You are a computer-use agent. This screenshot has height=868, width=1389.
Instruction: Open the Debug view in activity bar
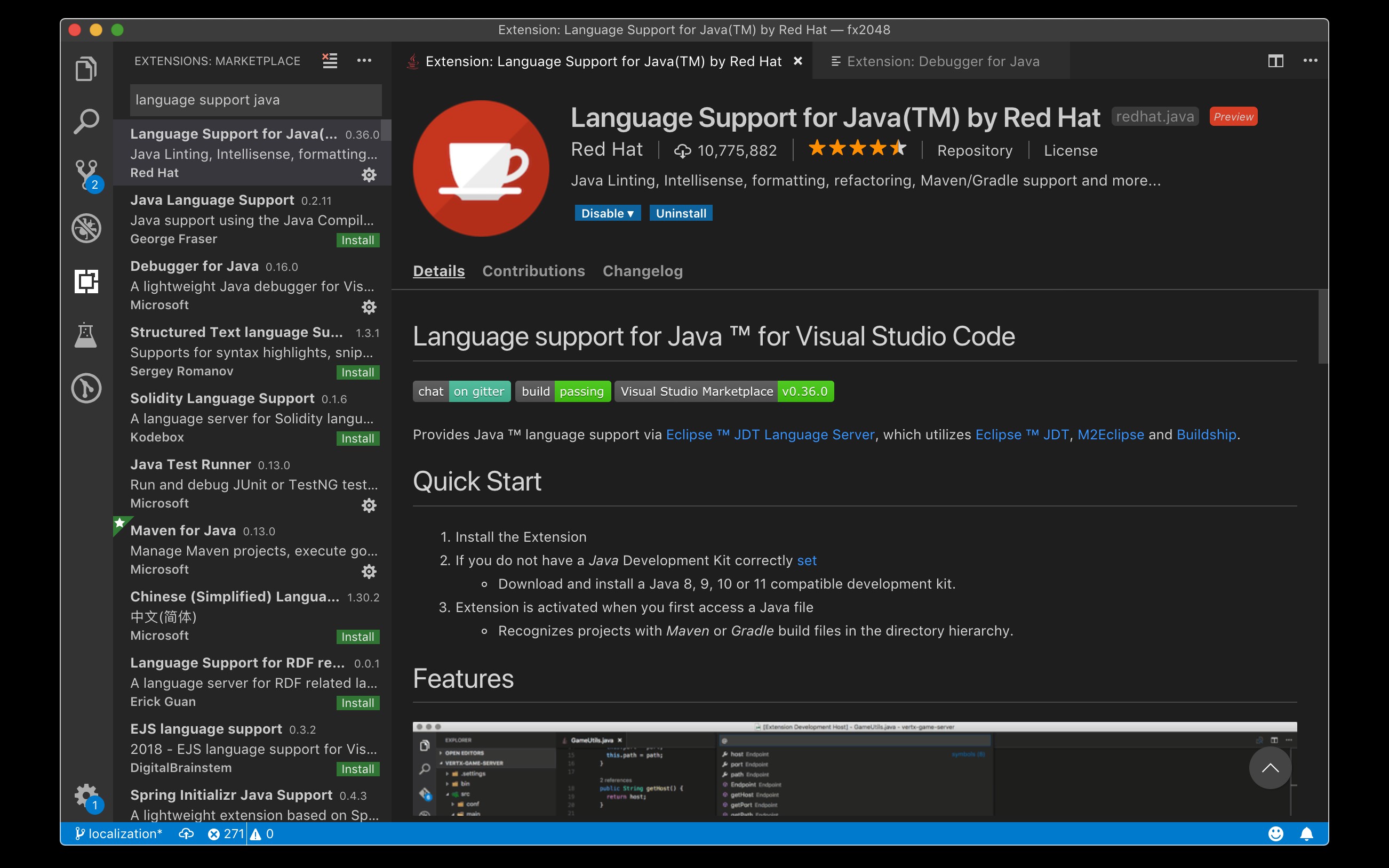(86, 228)
